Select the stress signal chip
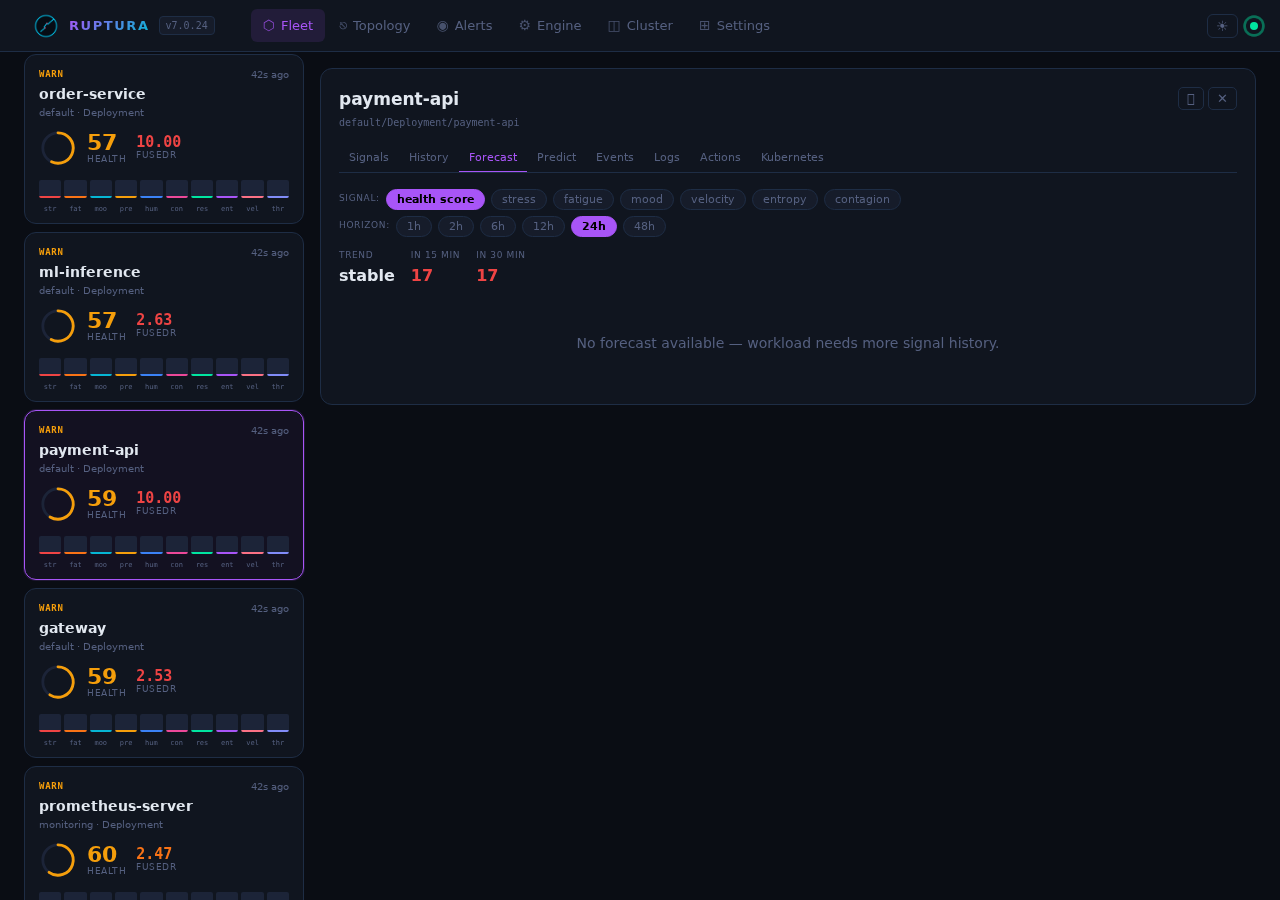This screenshot has width=1280, height=900. point(519,199)
